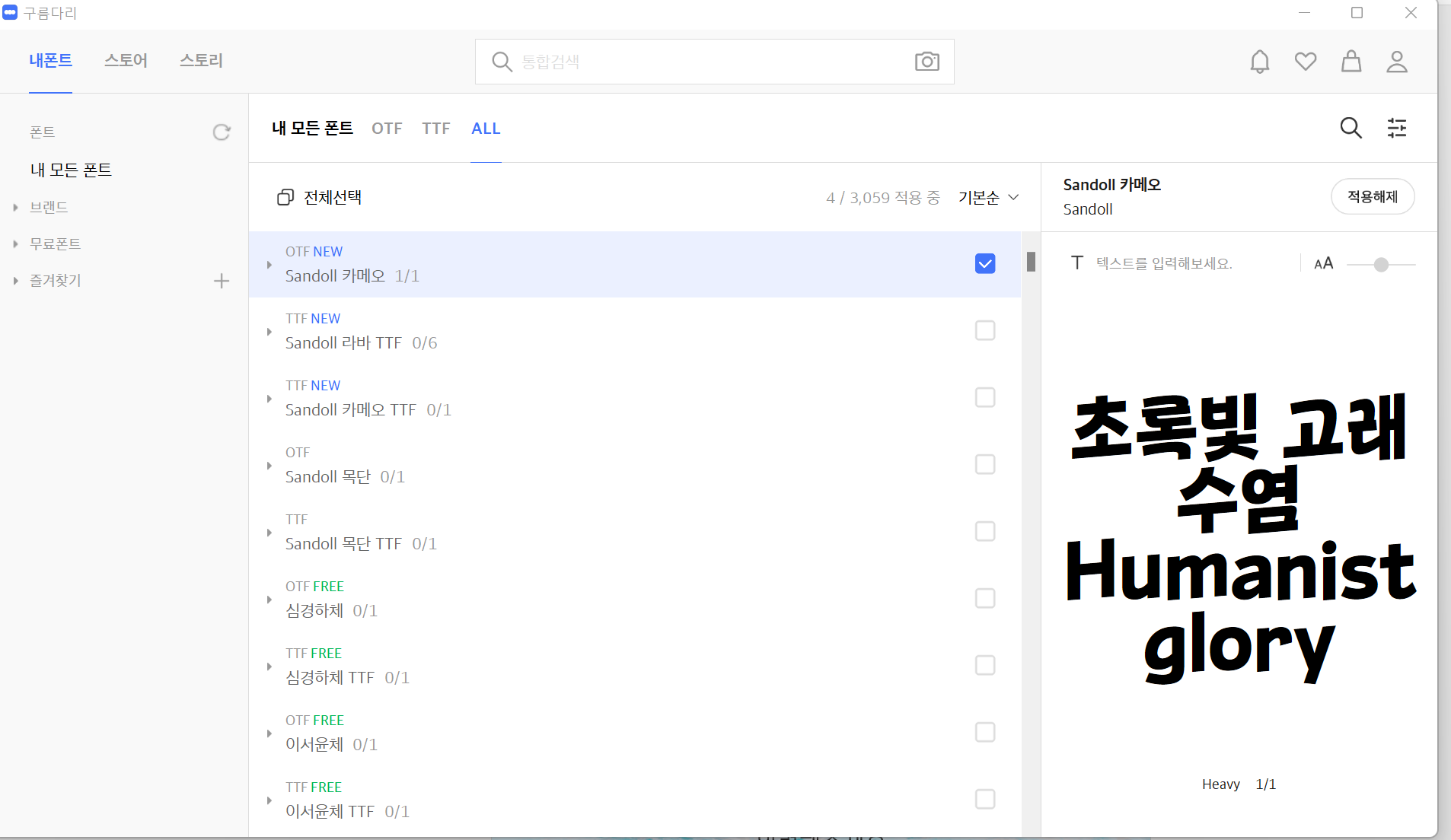Viewport: 1451px width, 840px height.
Task: Click the select-all stacked squares icon
Action: point(285,198)
